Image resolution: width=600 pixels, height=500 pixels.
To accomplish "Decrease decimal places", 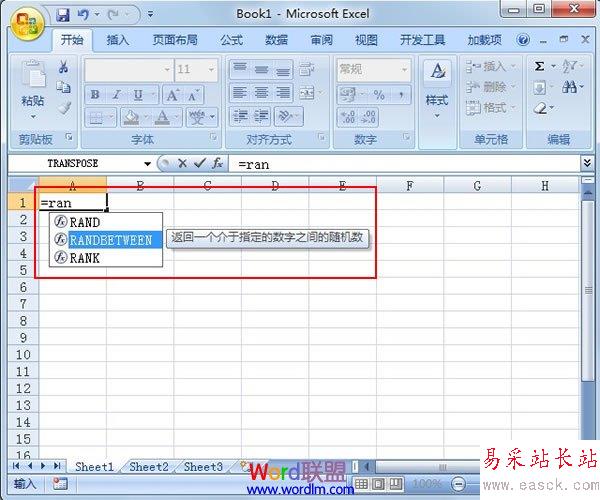I will click(369, 116).
